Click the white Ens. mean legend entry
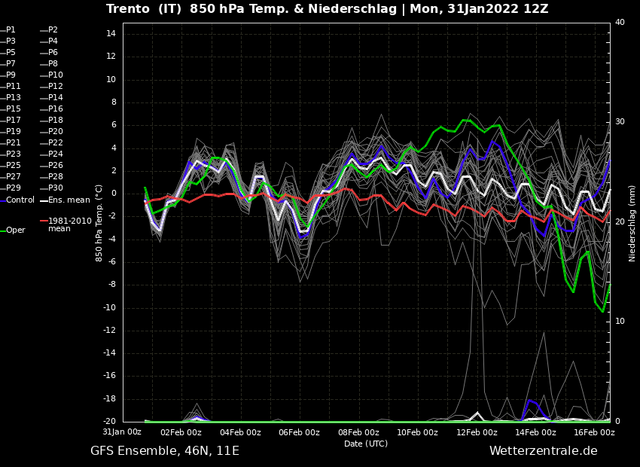Viewport: 640px width, 467px height. pyautogui.click(x=65, y=200)
